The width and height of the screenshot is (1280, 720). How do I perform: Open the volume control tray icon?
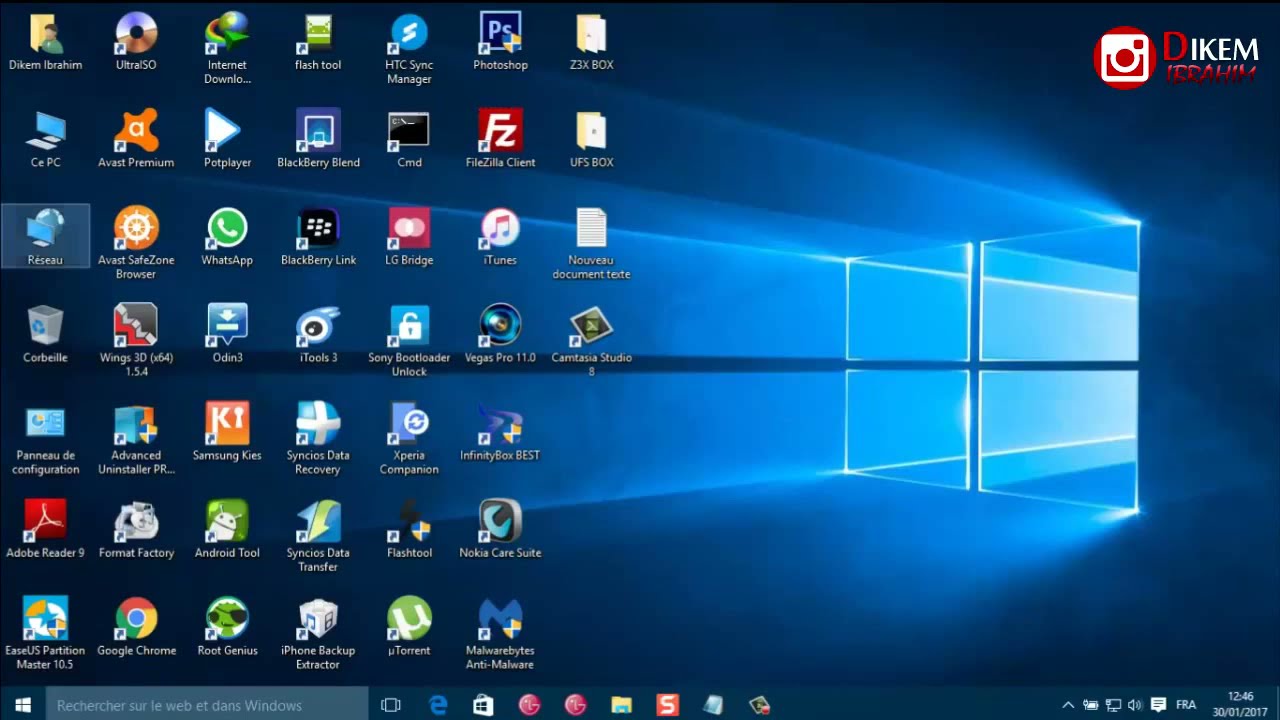[1135, 705]
